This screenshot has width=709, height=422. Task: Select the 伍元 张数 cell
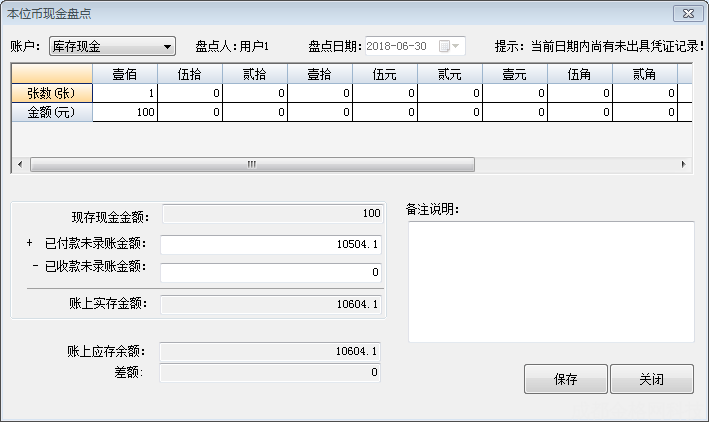385,93
